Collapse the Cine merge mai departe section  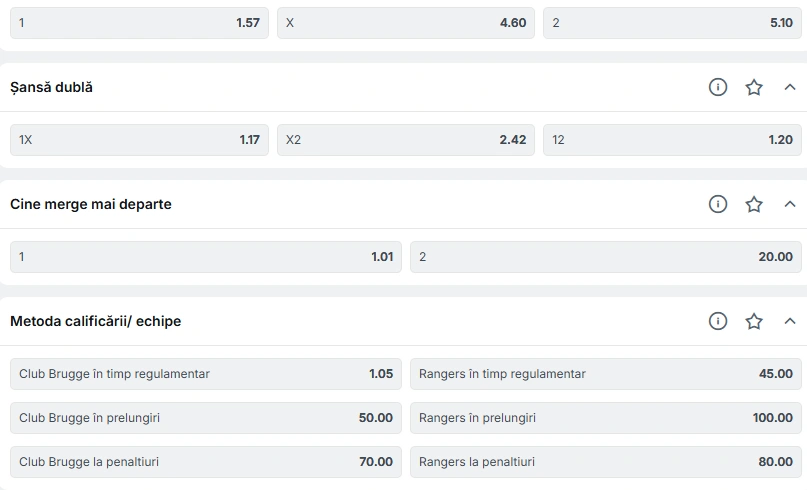pyautogui.click(x=790, y=204)
